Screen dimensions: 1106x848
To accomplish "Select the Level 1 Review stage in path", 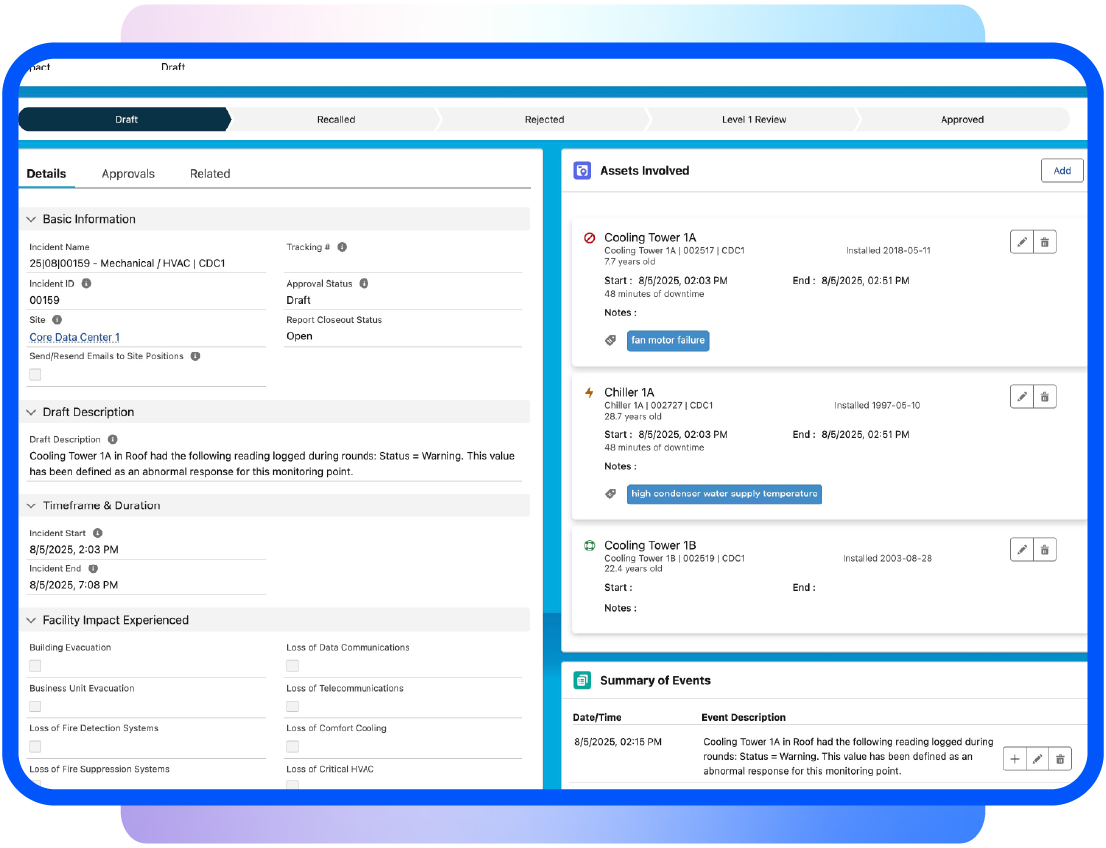I will [754, 120].
